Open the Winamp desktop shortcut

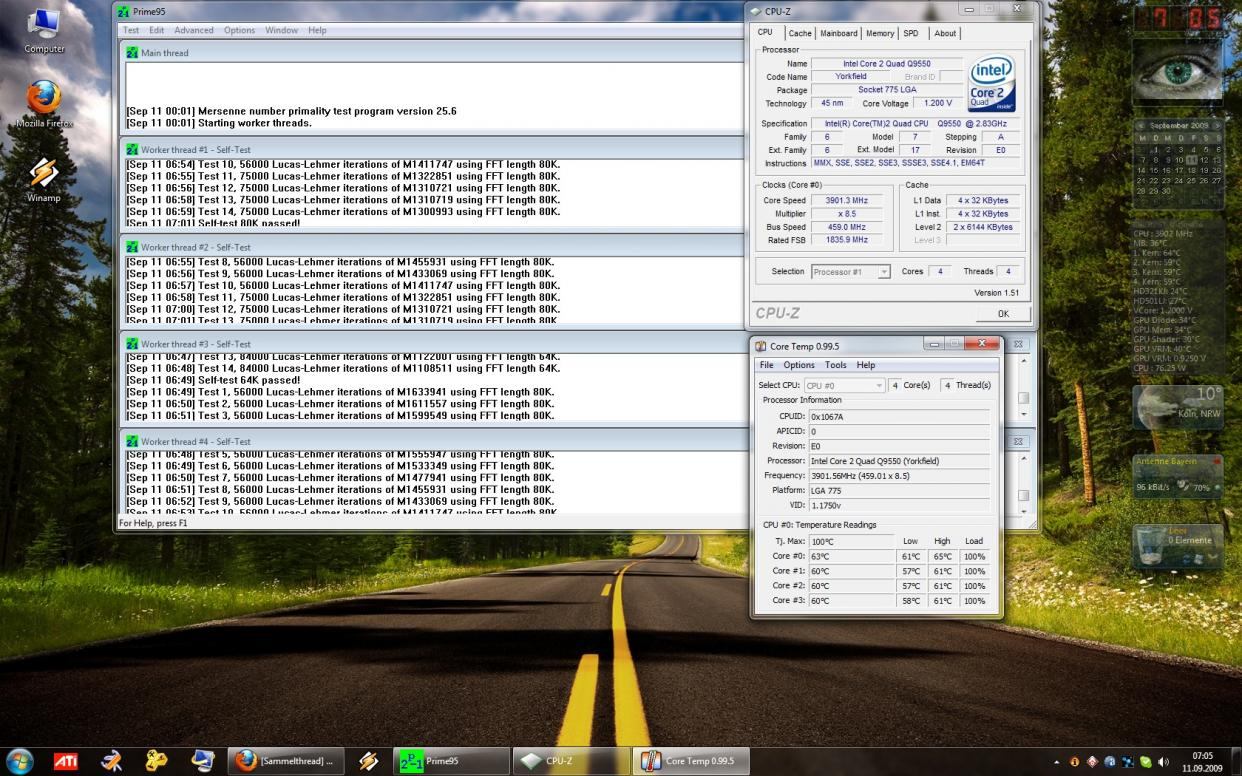[44, 178]
